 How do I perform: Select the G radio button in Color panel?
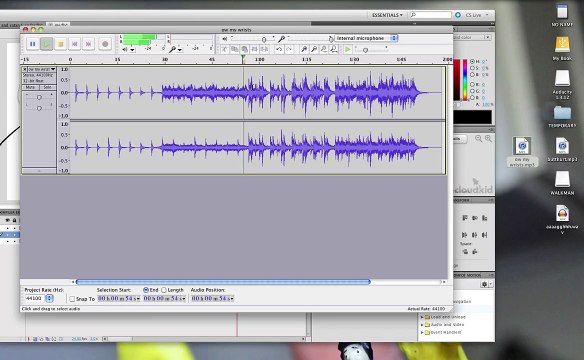coord(472,91)
